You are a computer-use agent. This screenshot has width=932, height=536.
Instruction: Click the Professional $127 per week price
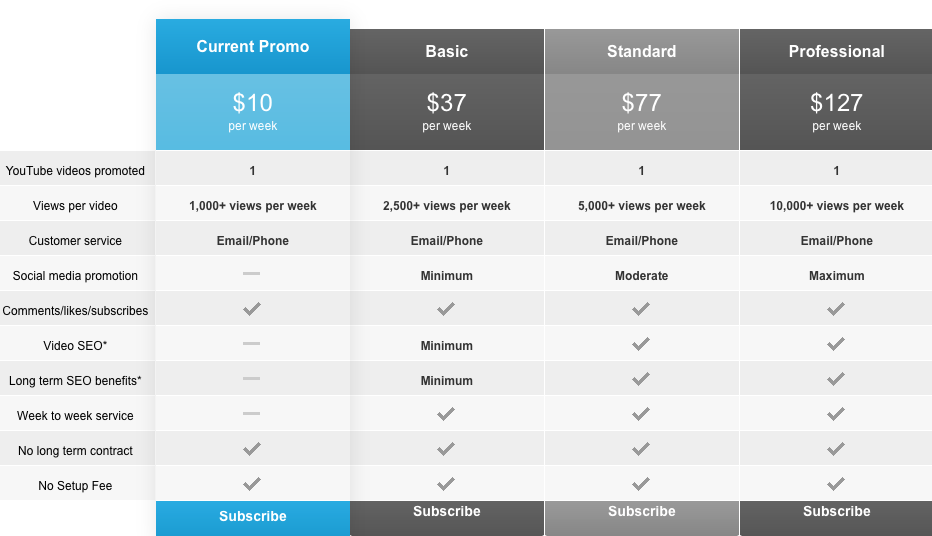(x=836, y=112)
